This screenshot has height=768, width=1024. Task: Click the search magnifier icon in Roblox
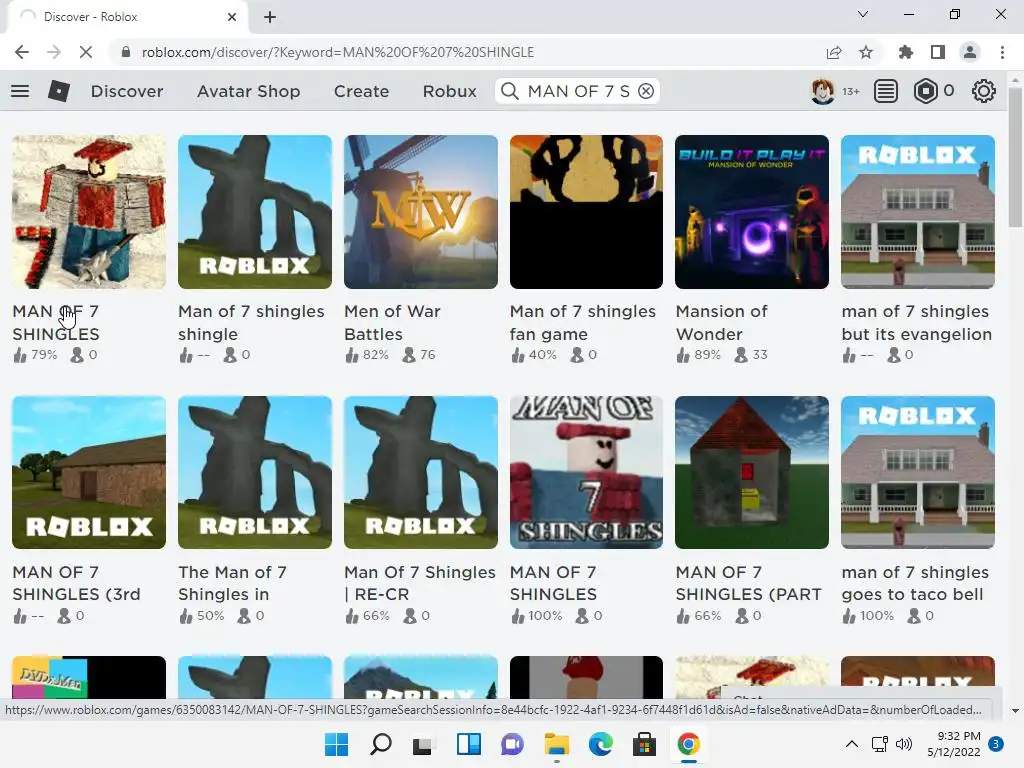tap(509, 91)
